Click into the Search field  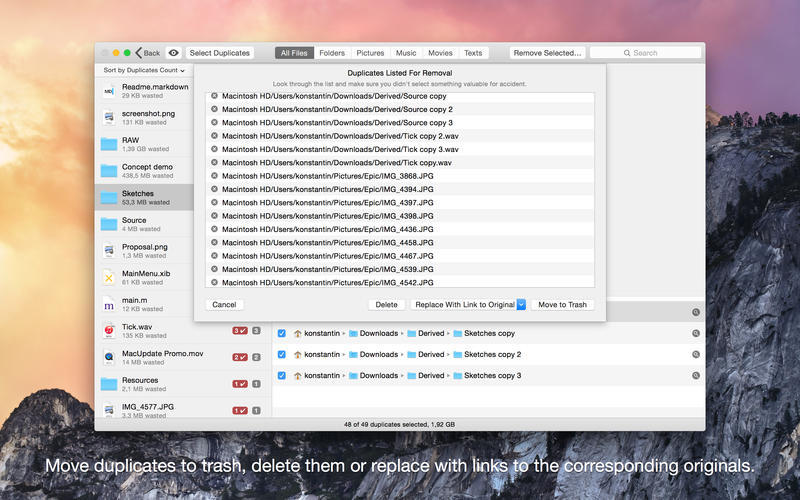click(645, 53)
